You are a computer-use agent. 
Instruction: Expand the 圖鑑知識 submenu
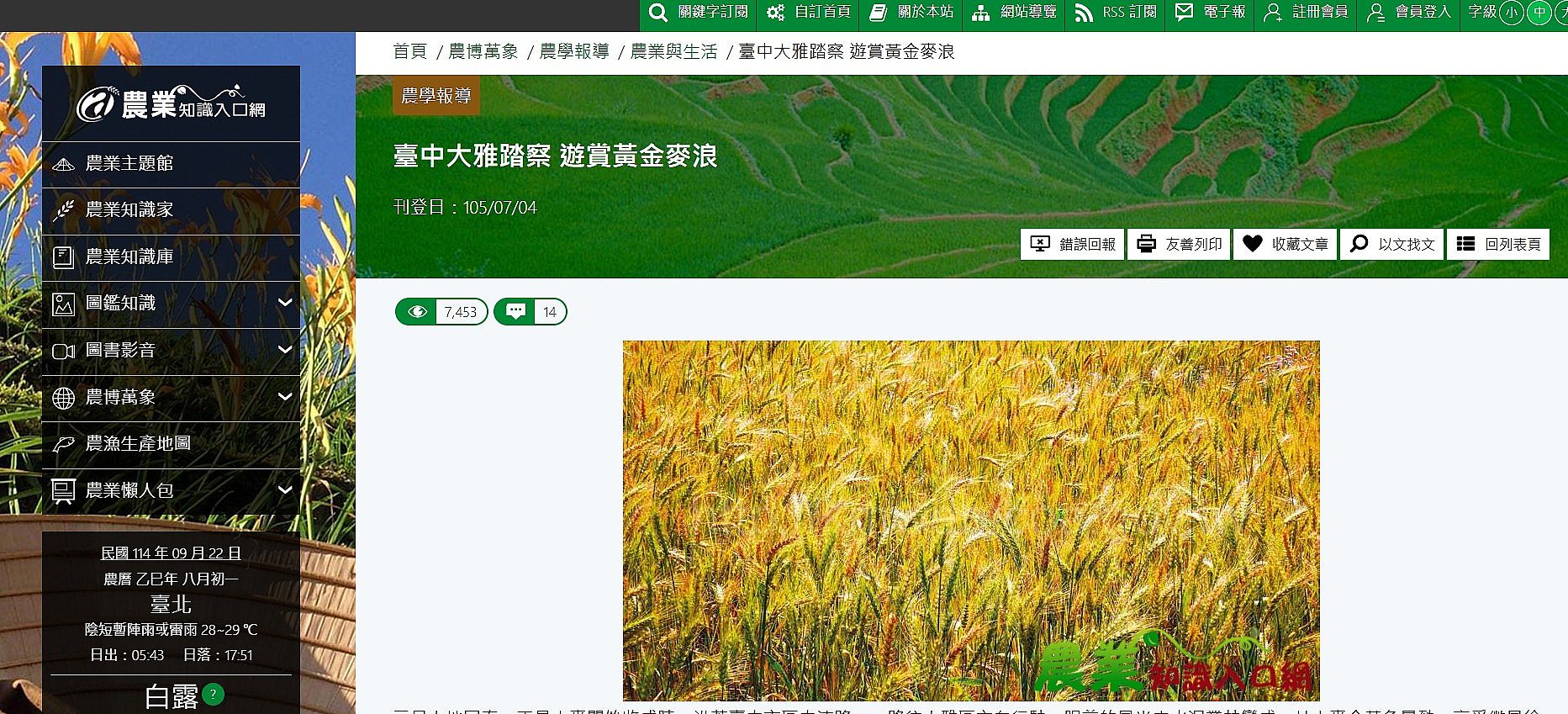(x=285, y=303)
